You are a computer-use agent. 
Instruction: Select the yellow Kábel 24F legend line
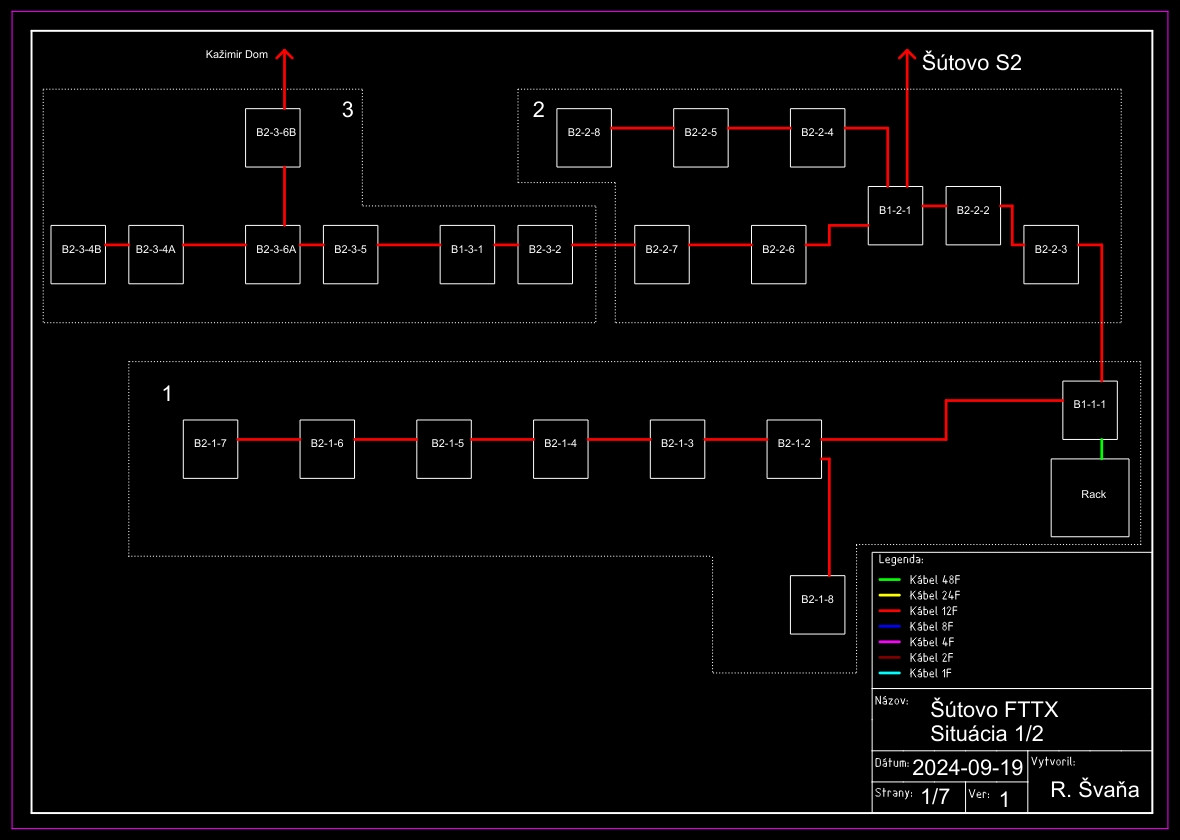tap(890, 596)
